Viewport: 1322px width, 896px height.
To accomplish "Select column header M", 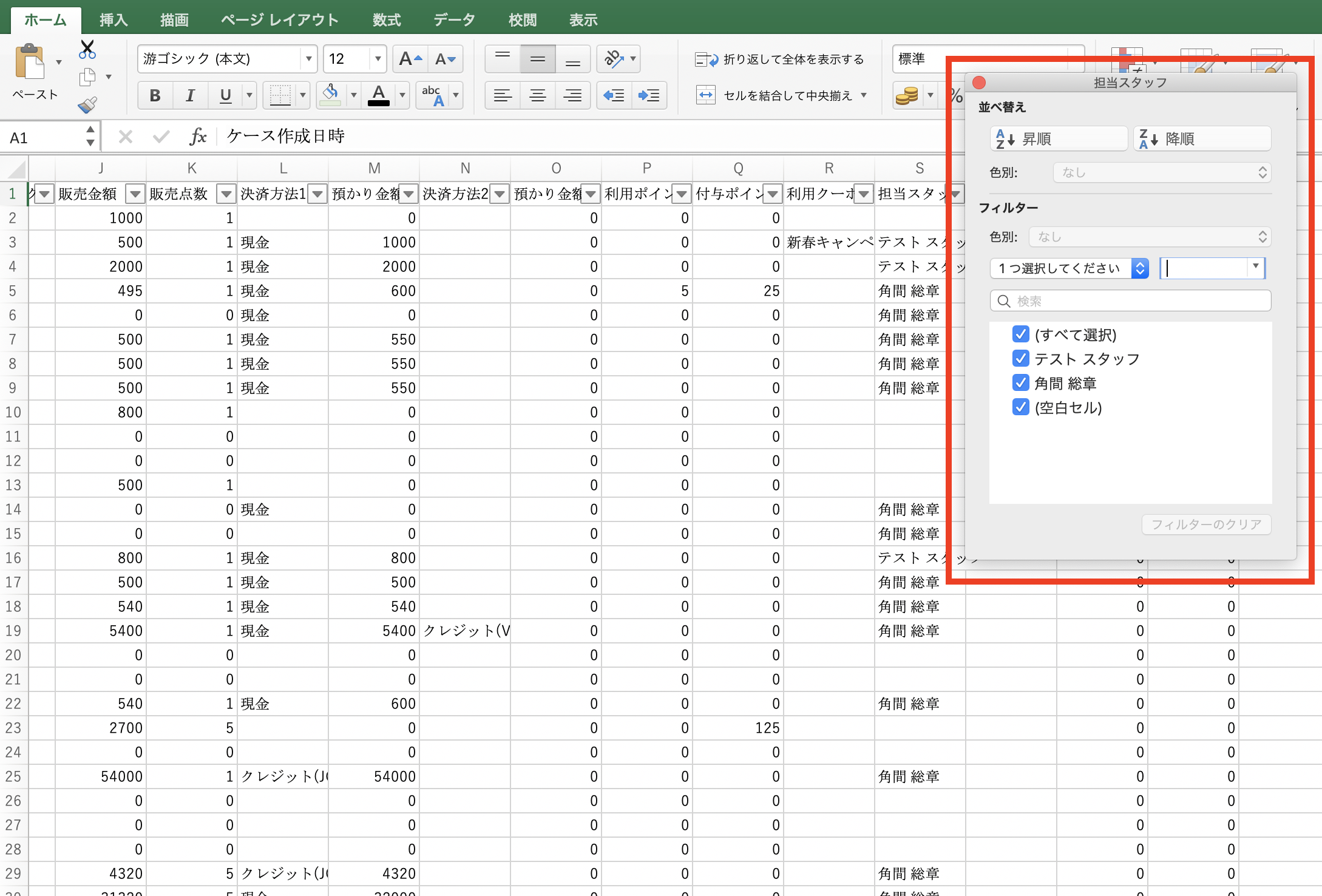I will coord(374,168).
